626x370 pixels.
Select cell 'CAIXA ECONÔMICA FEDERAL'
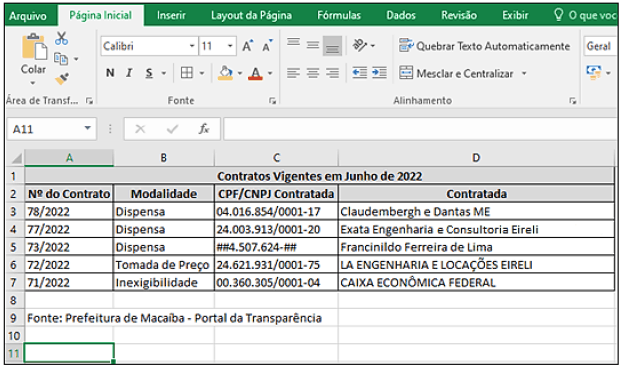[476, 283]
